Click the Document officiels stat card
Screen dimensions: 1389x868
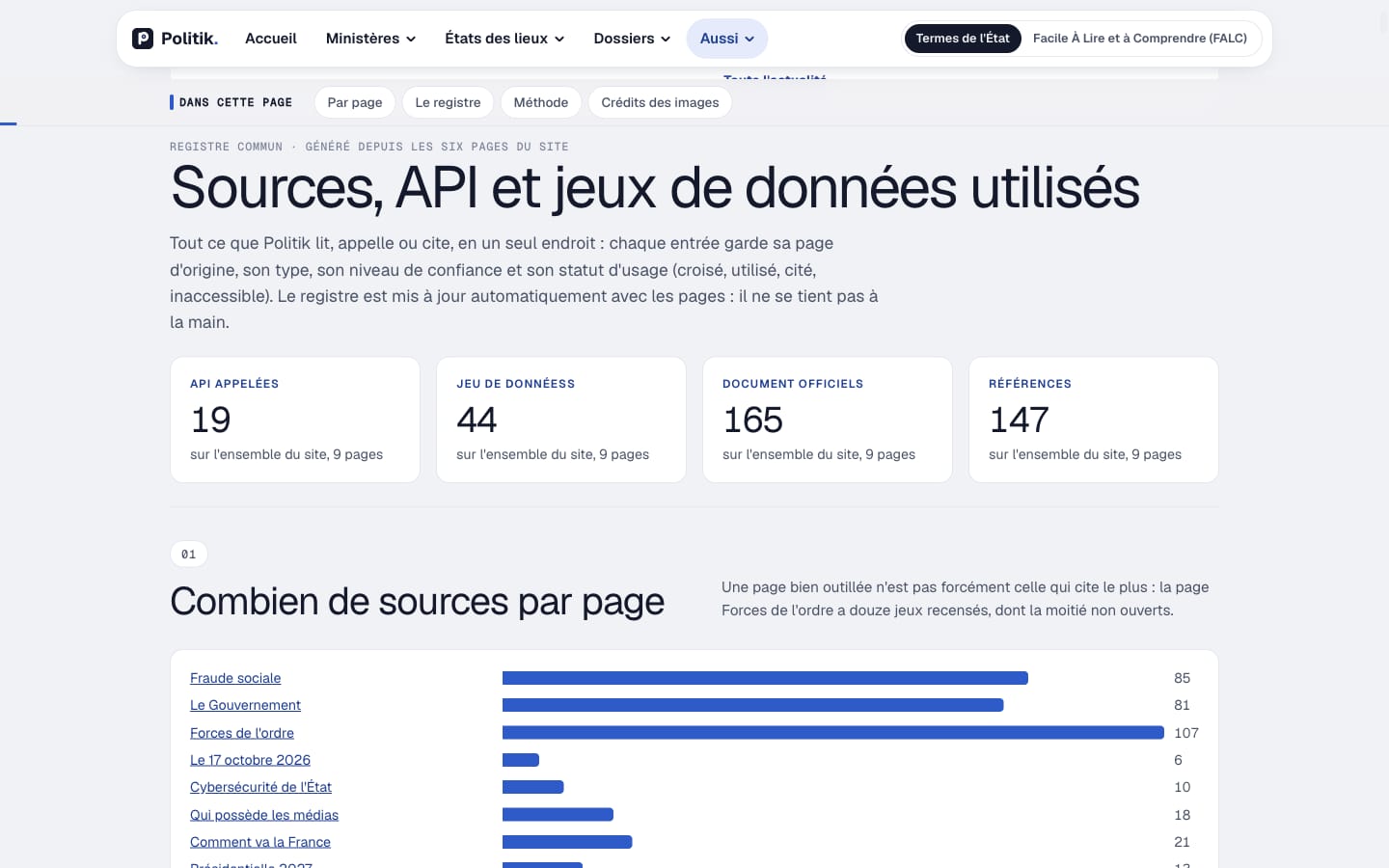pos(828,420)
